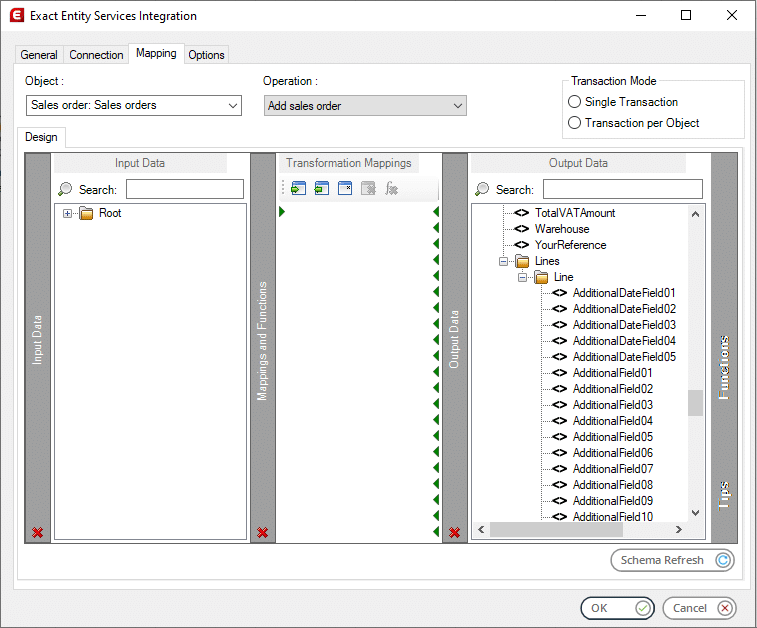Click red X on Mappings and Functions sidebar
The image size is (757, 628).
263,532
